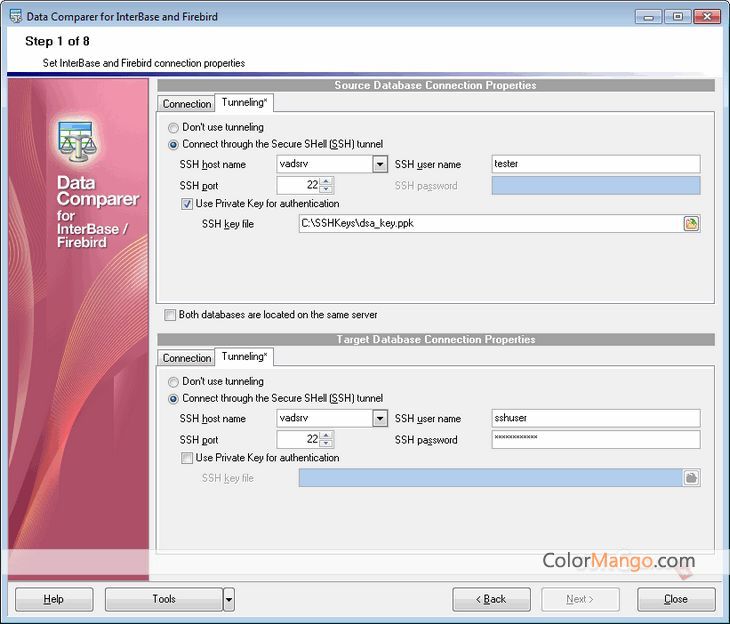730x624 pixels.
Task: Expand target SSH host name dropdown
Action: click(380, 418)
